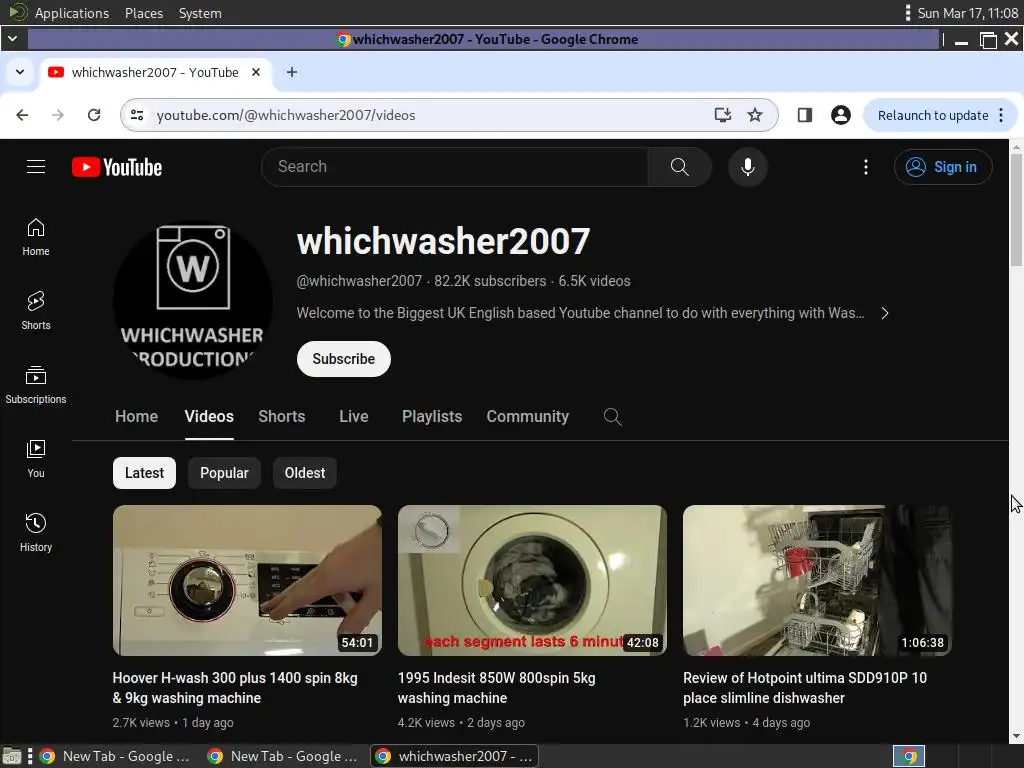The width and height of the screenshot is (1024, 768).
Task: Search within whichwasher2007 channel
Action: click(612, 417)
